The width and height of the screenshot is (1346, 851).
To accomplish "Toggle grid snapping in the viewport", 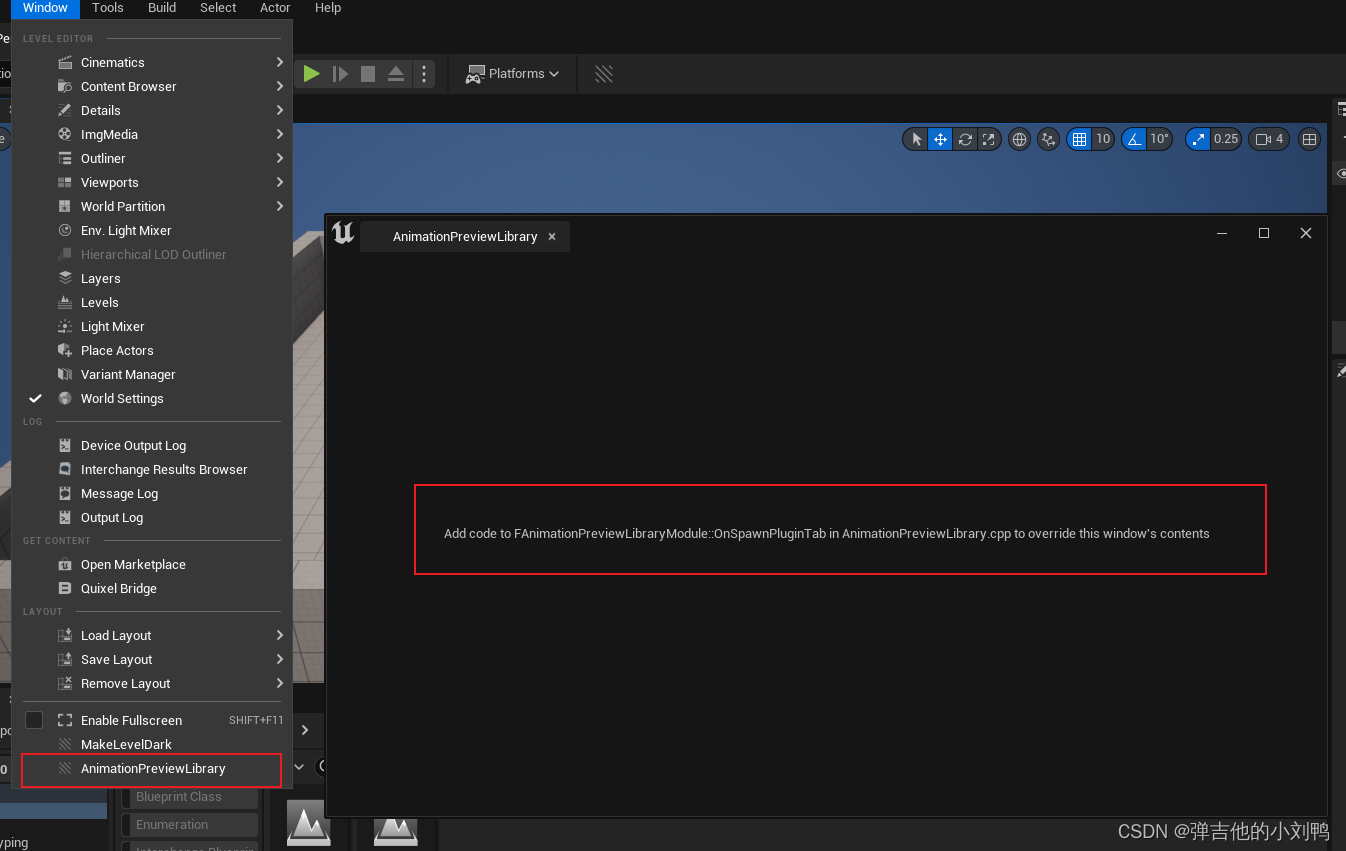I will point(1079,139).
